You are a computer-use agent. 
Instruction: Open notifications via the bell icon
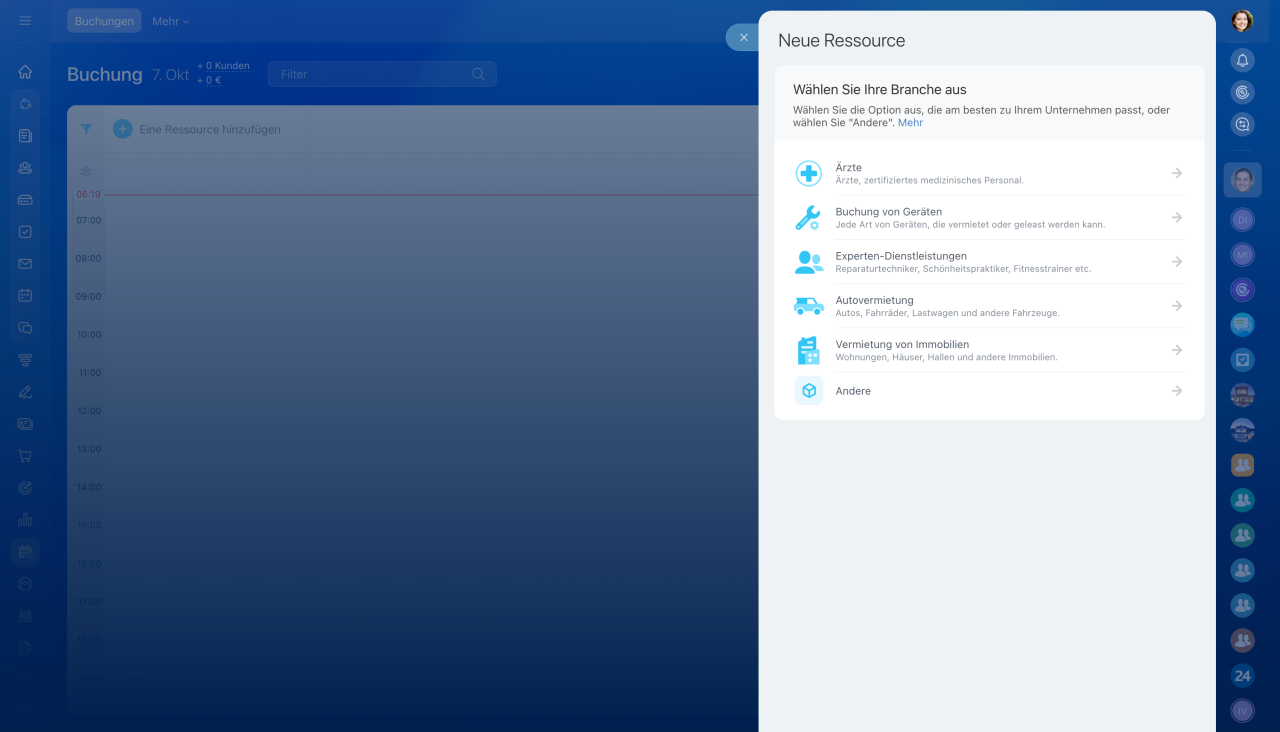point(1242,60)
